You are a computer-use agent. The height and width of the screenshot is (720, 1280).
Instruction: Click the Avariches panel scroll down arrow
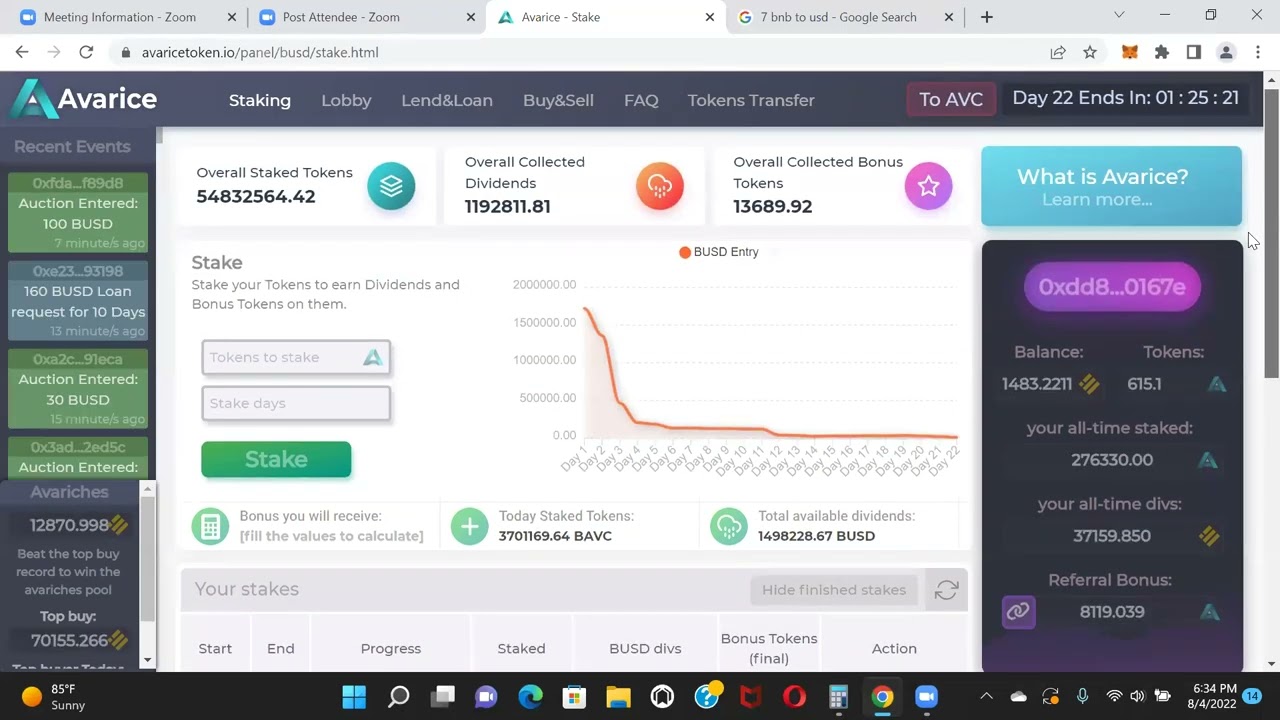pos(148,660)
